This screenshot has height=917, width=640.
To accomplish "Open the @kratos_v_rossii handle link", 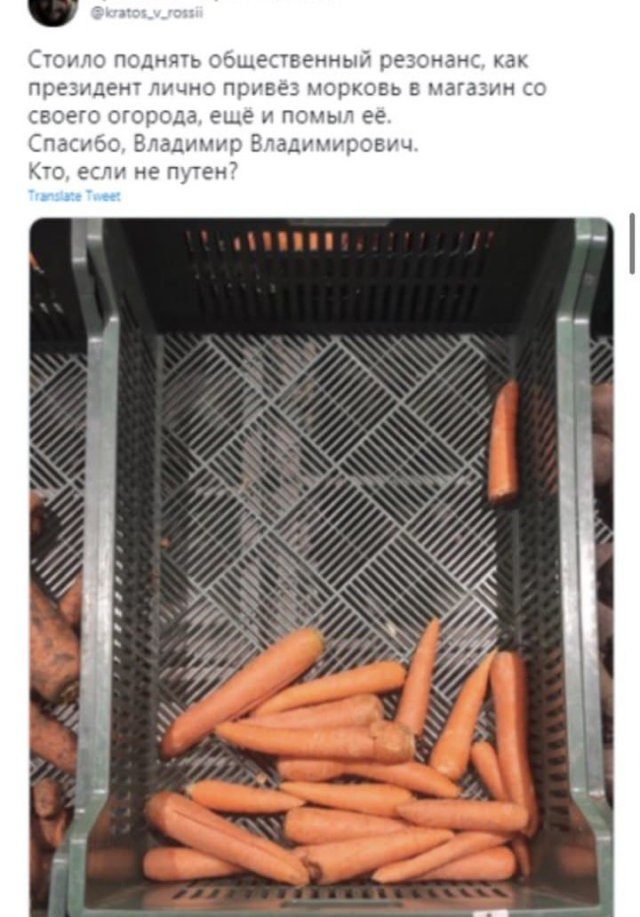I will (x=147, y=14).
